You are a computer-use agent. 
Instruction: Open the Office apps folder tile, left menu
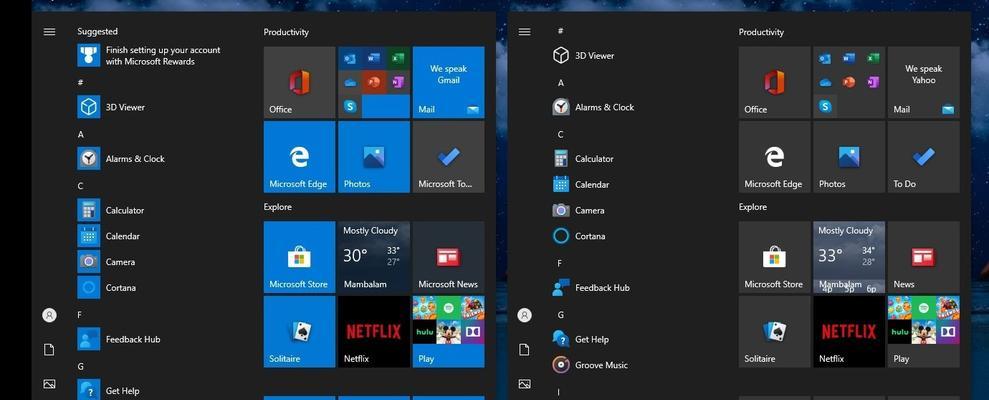point(374,82)
